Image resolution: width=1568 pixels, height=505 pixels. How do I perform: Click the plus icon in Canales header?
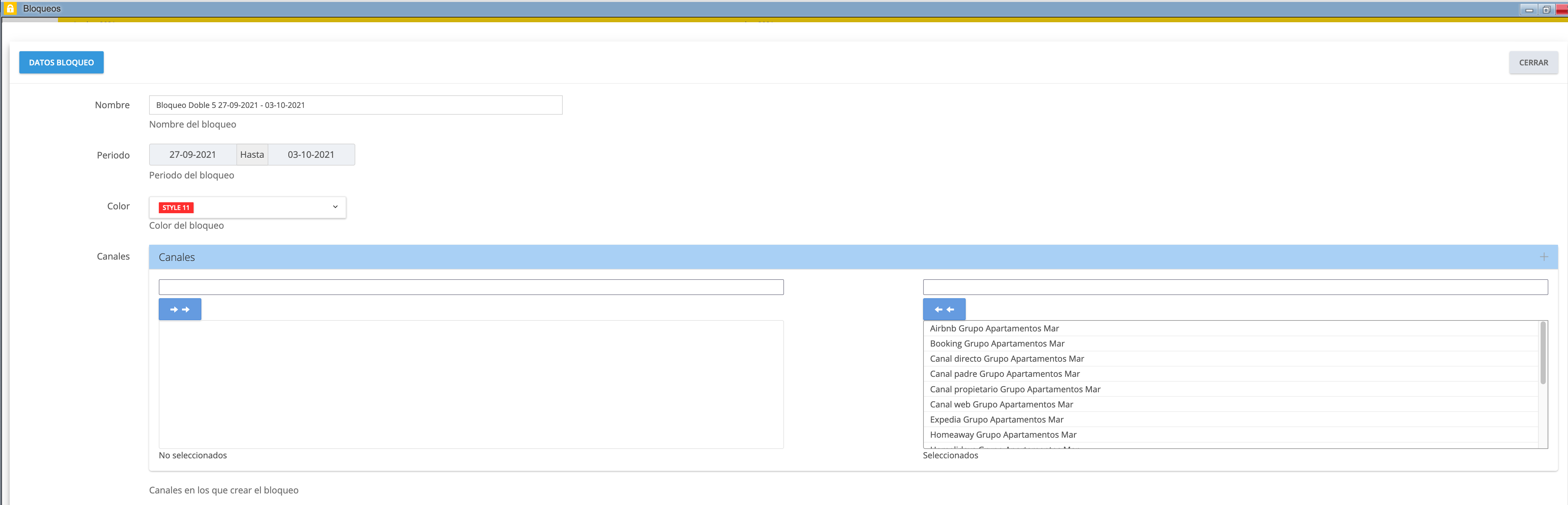[1544, 257]
